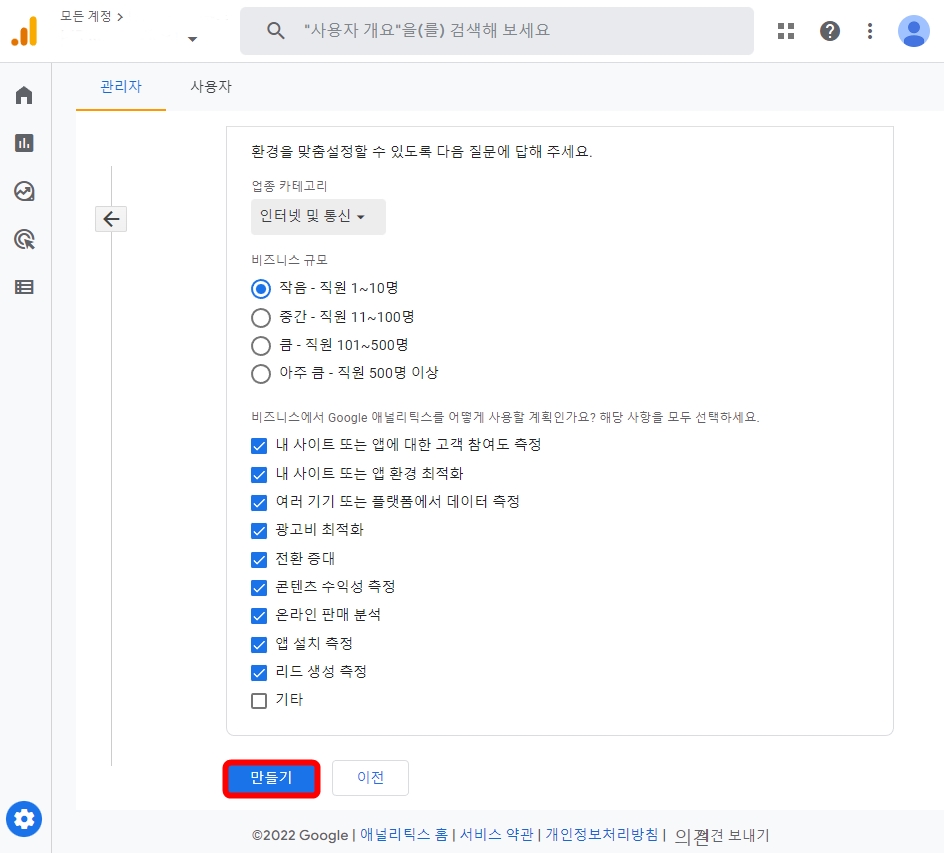Click the profile avatar at top right
Image resolution: width=944 pixels, height=853 pixels.
point(913,31)
